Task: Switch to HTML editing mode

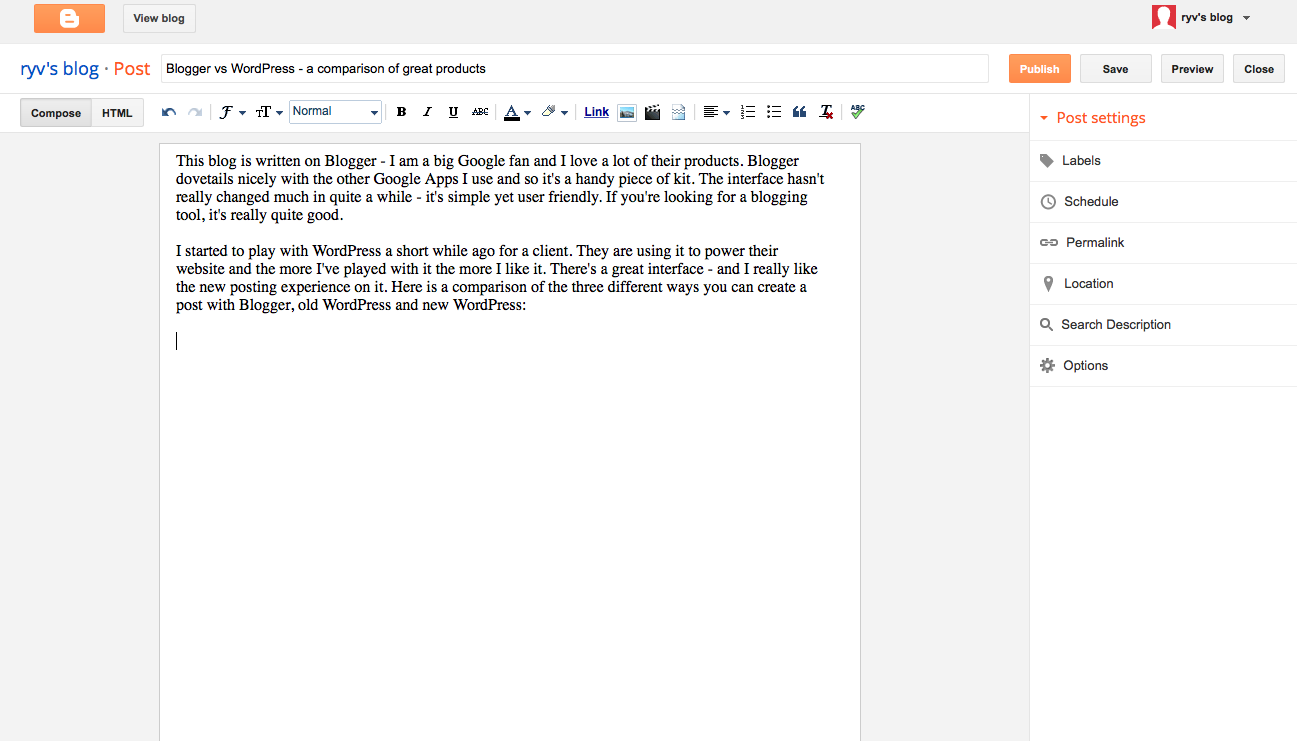Action: (117, 113)
